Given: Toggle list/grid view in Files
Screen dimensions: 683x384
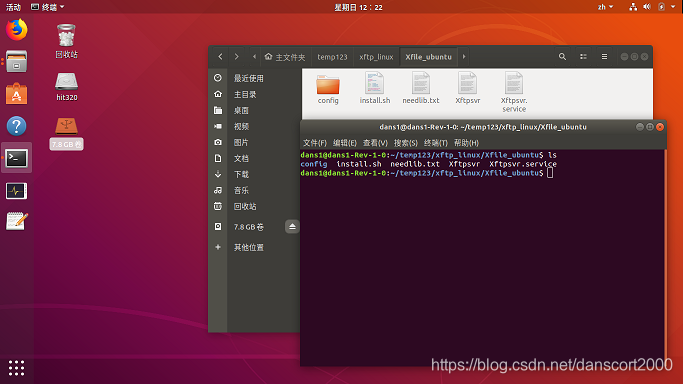Looking at the screenshot, I should pos(583,57).
